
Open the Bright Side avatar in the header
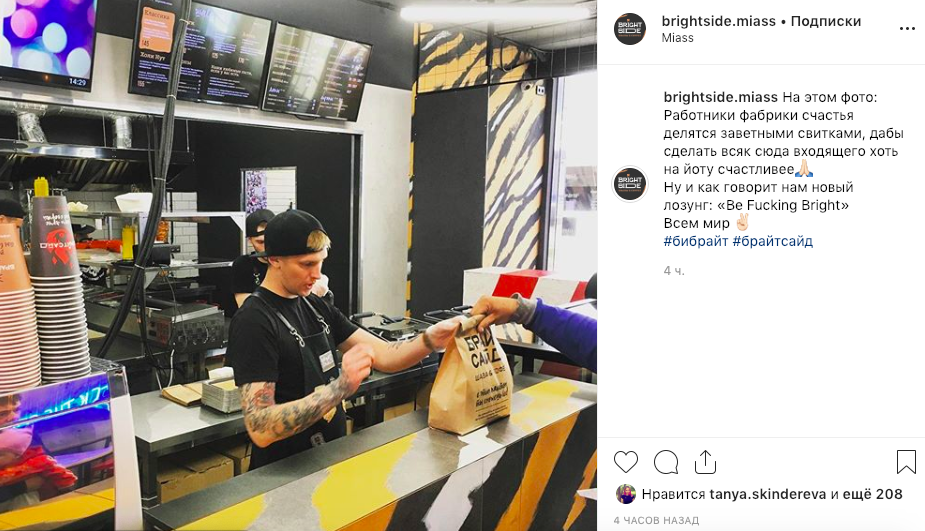630,29
